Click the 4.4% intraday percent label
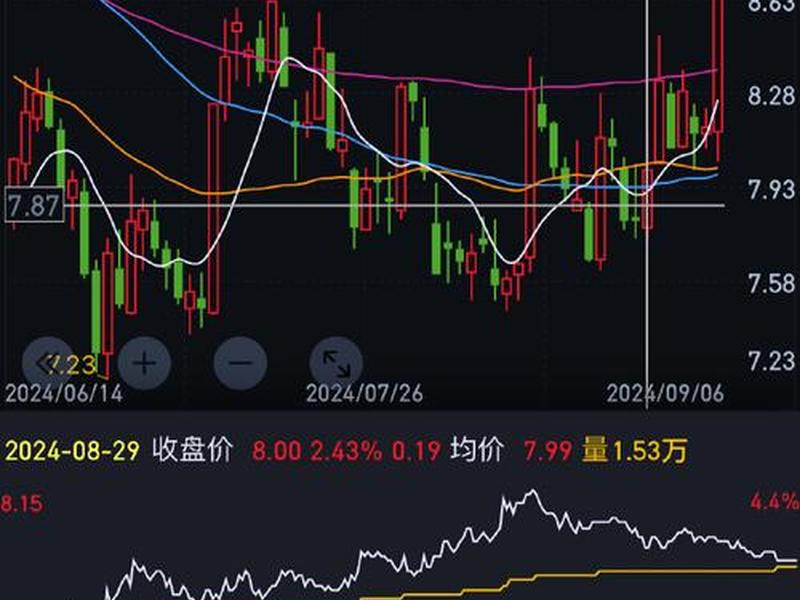Screen dimensions: 800x600 pos(774,502)
